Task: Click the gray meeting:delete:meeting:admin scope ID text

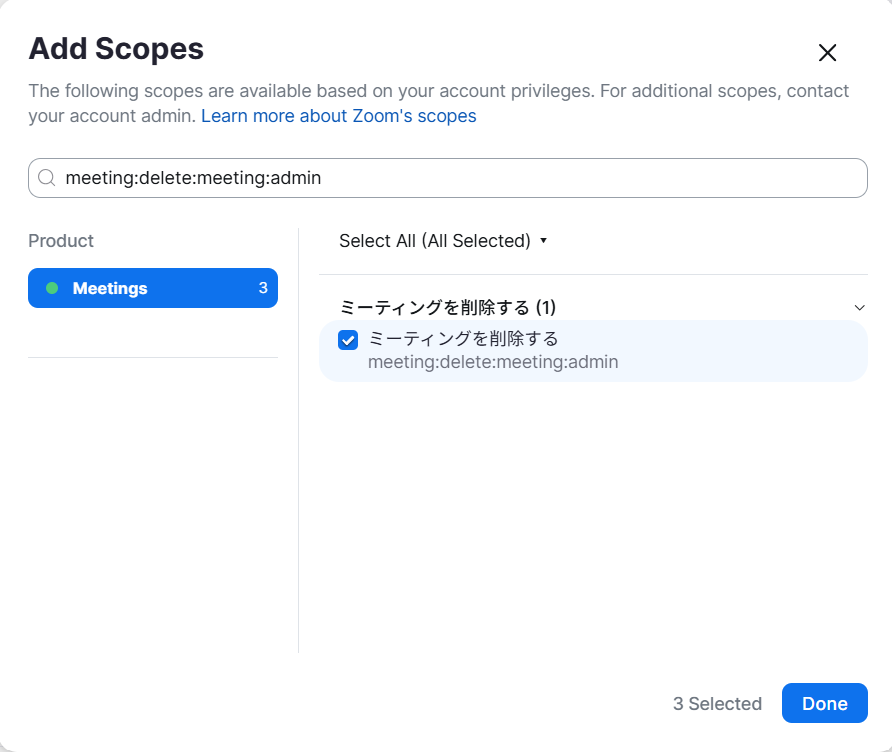Action: (x=492, y=362)
